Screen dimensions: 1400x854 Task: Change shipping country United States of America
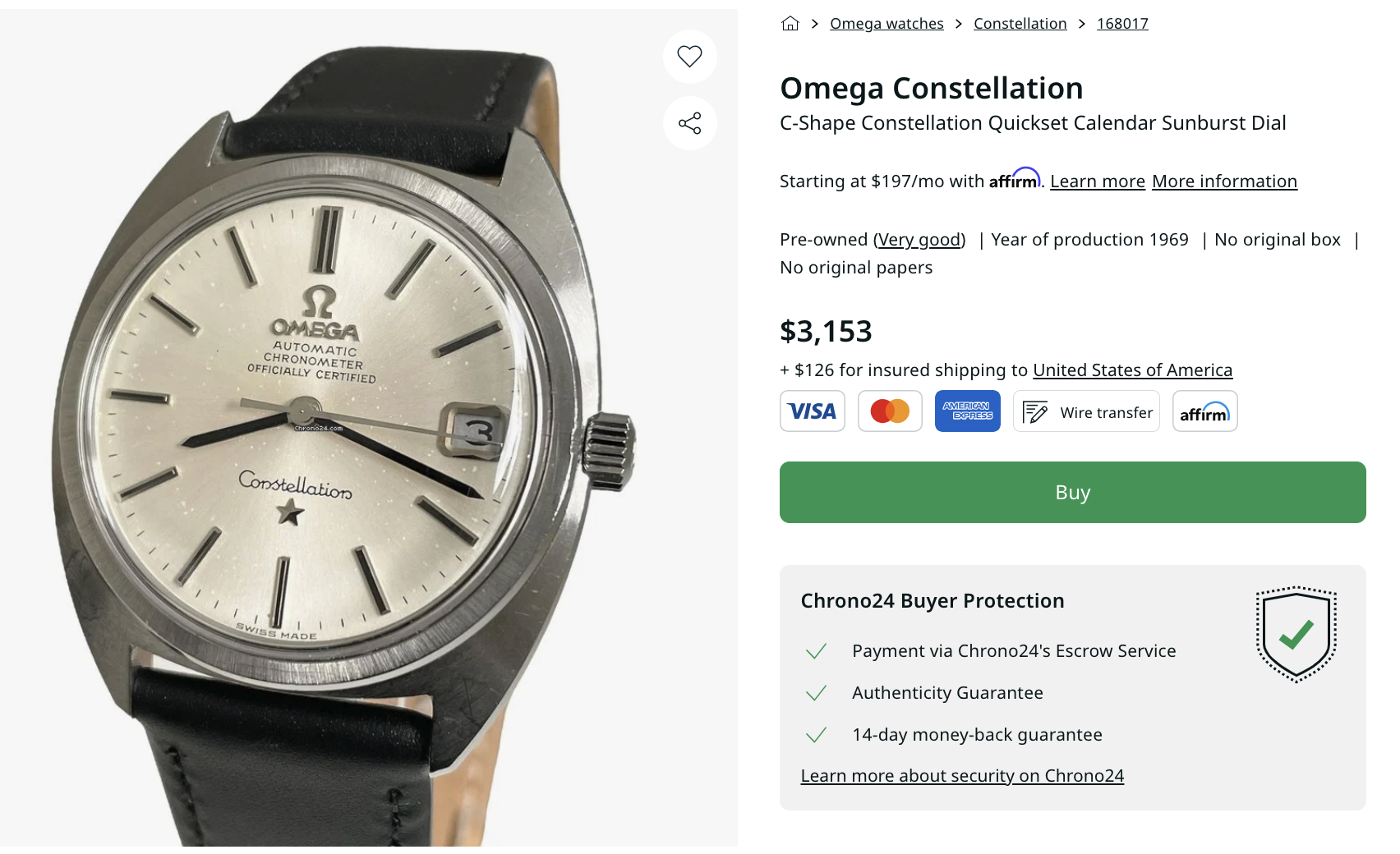(x=1132, y=370)
